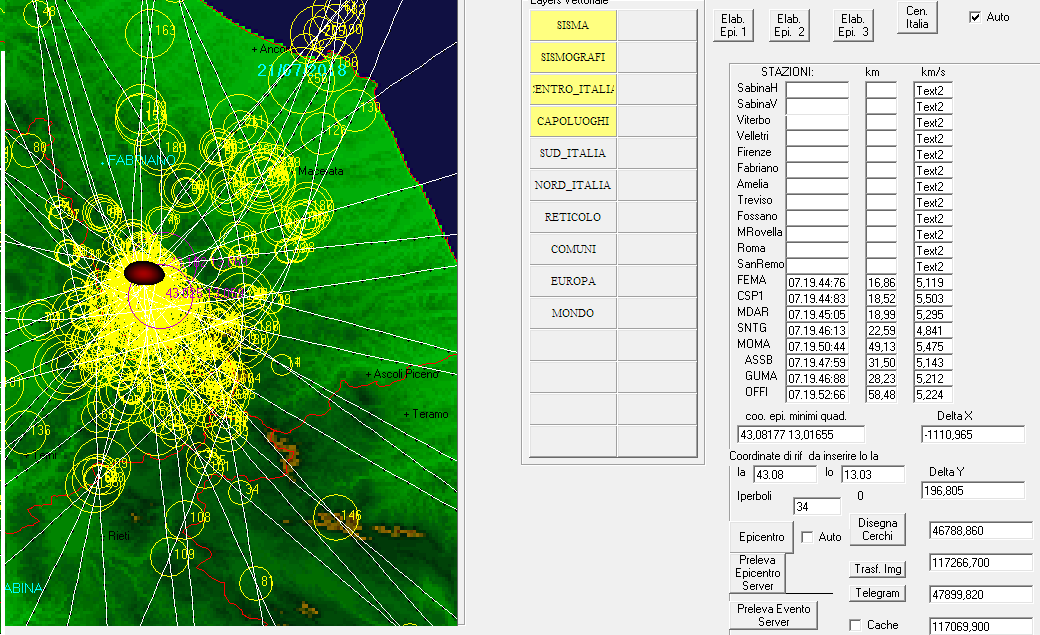The height and width of the screenshot is (635, 1040).
Task: Enable the SUD_ITALIA layer
Action: coord(573,153)
